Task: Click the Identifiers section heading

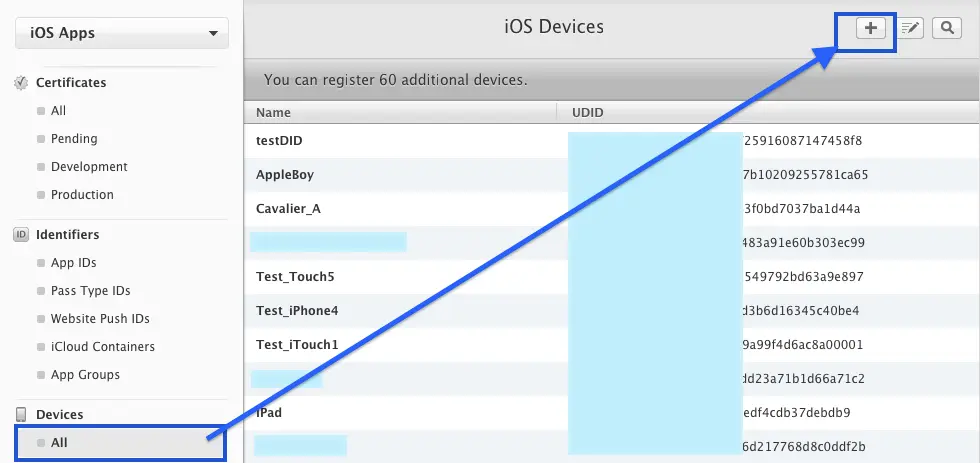Action: click(68, 235)
